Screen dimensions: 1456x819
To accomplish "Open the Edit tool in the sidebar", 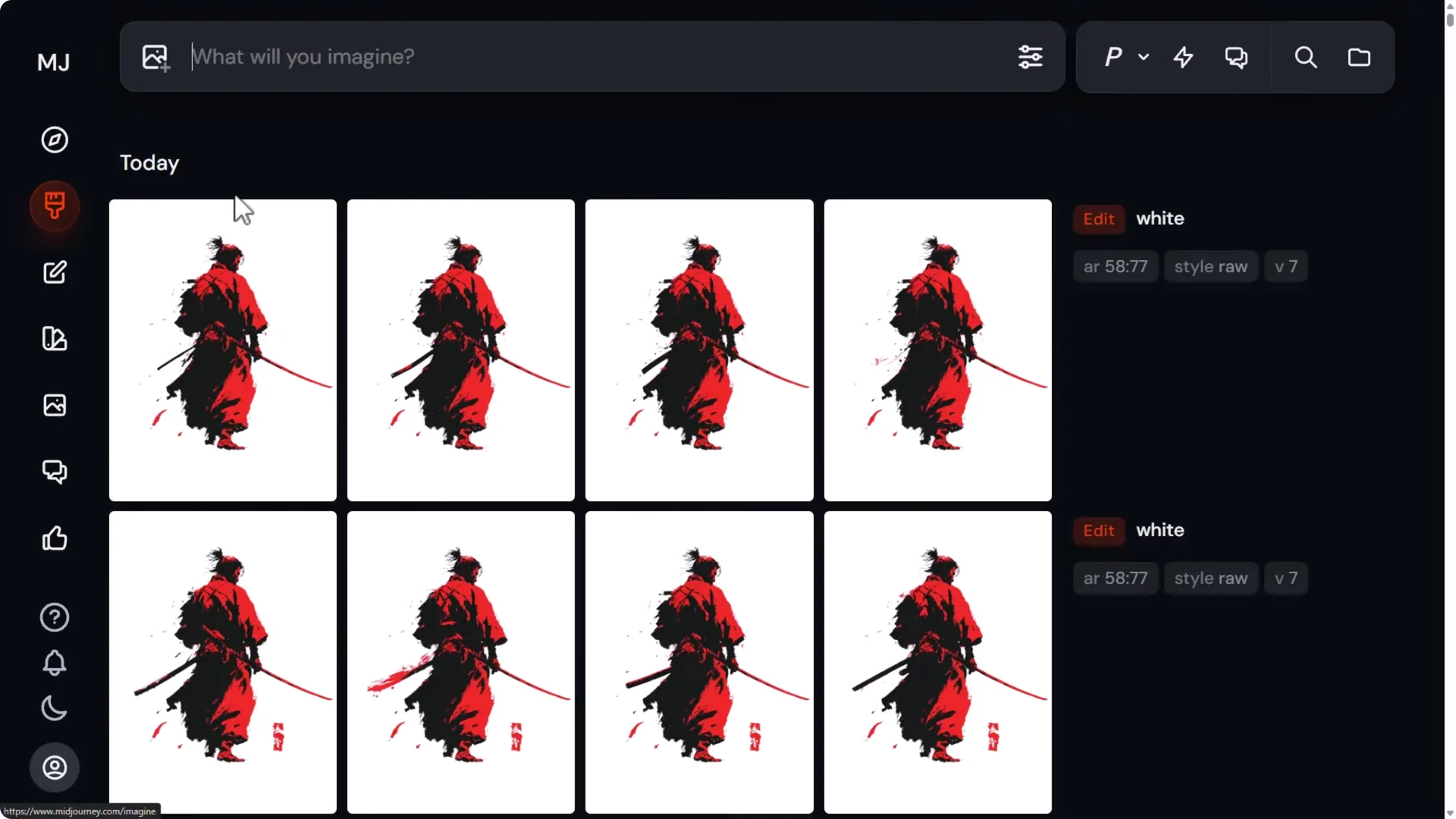I will pos(54,271).
